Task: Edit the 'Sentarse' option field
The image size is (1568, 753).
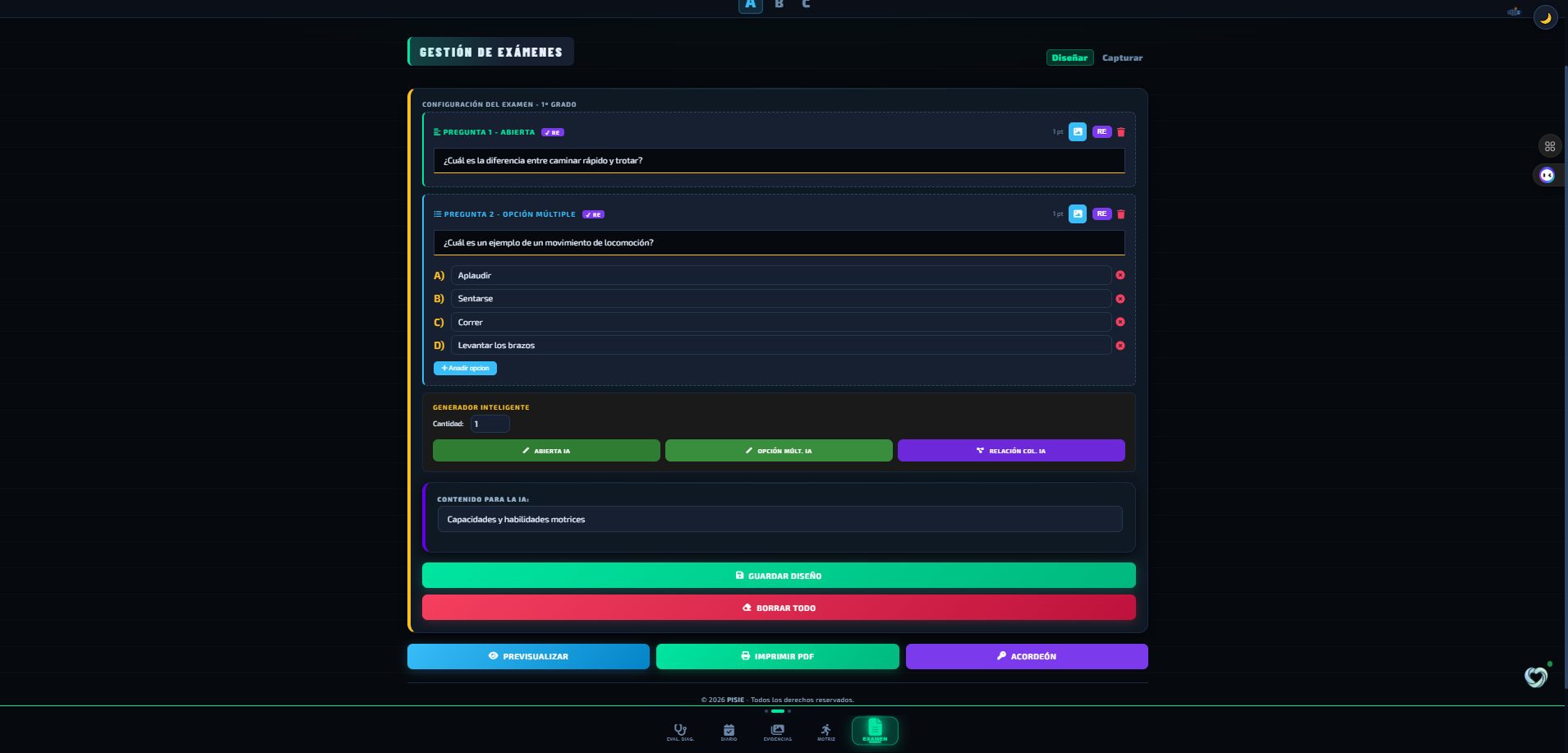Action: click(x=781, y=299)
